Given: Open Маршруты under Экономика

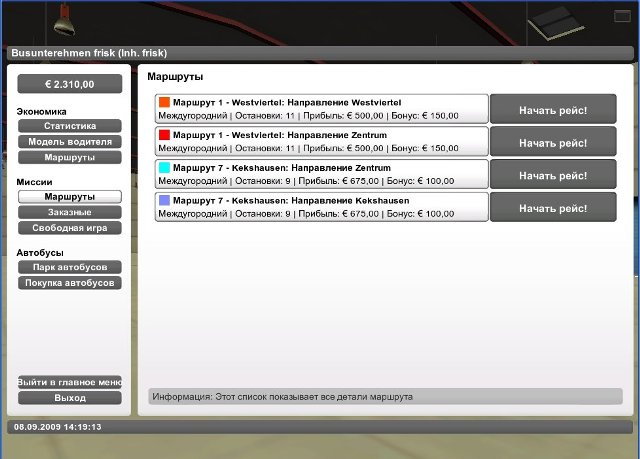Looking at the screenshot, I should tap(70, 157).
